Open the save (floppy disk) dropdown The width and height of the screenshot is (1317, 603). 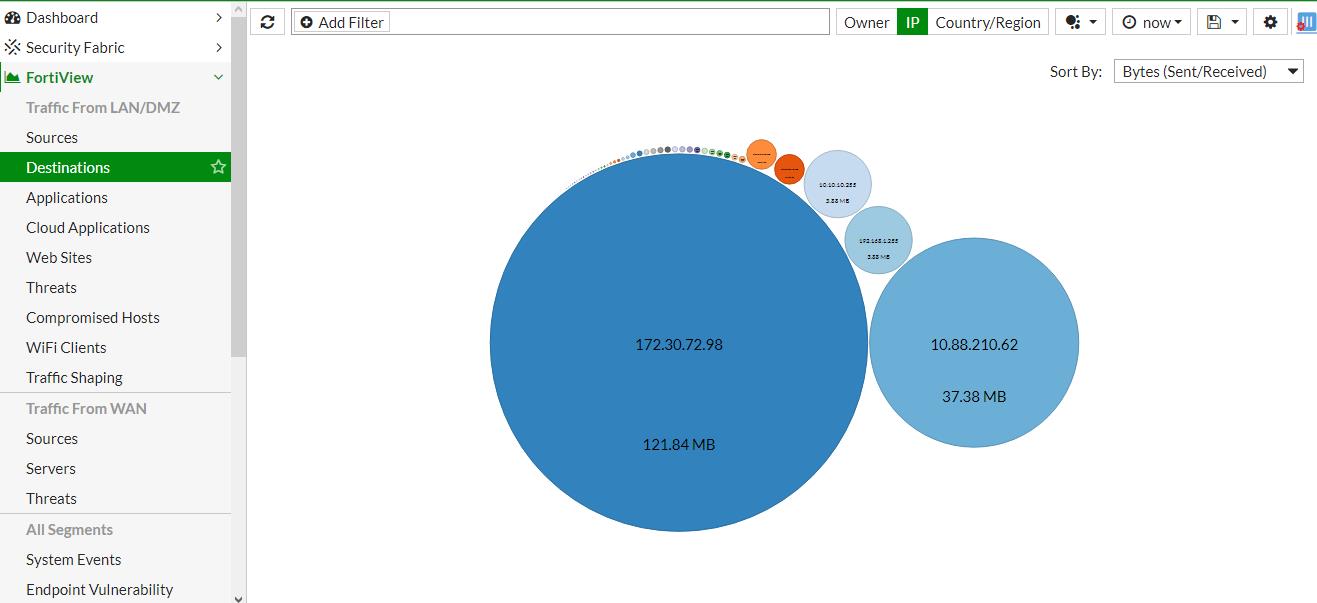(x=1222, y=22)
